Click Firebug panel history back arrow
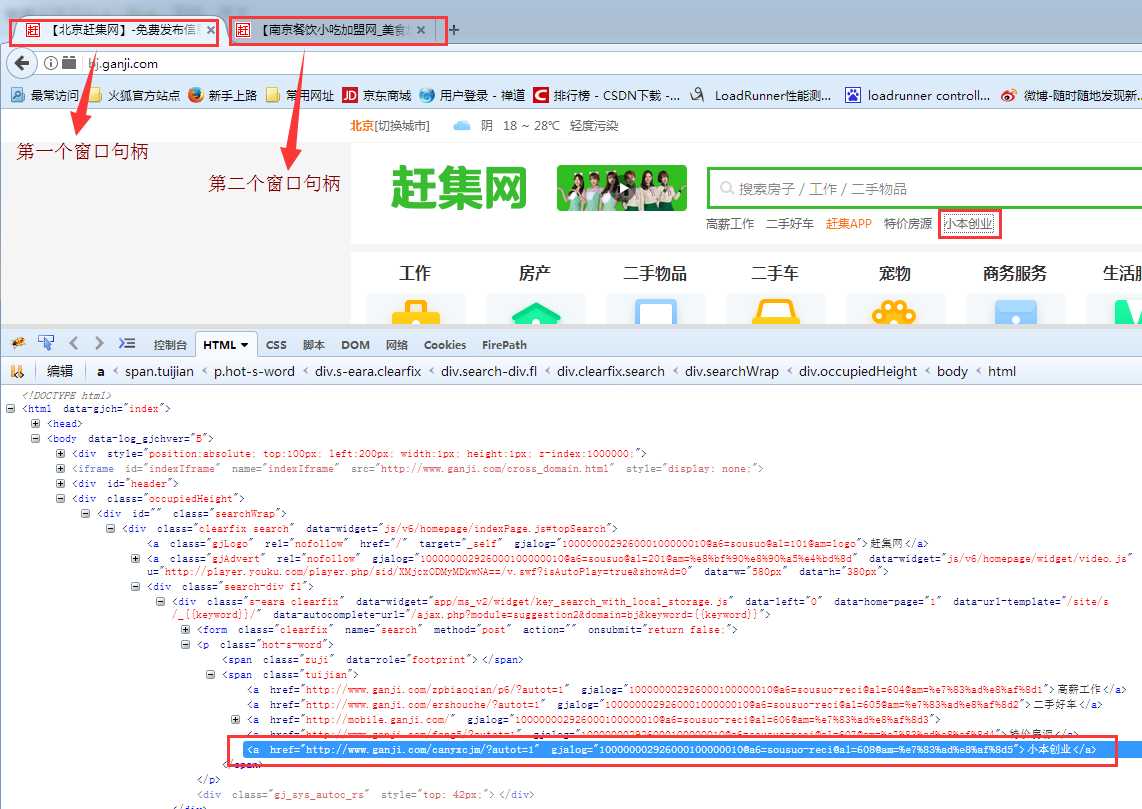 click(74, 343)
